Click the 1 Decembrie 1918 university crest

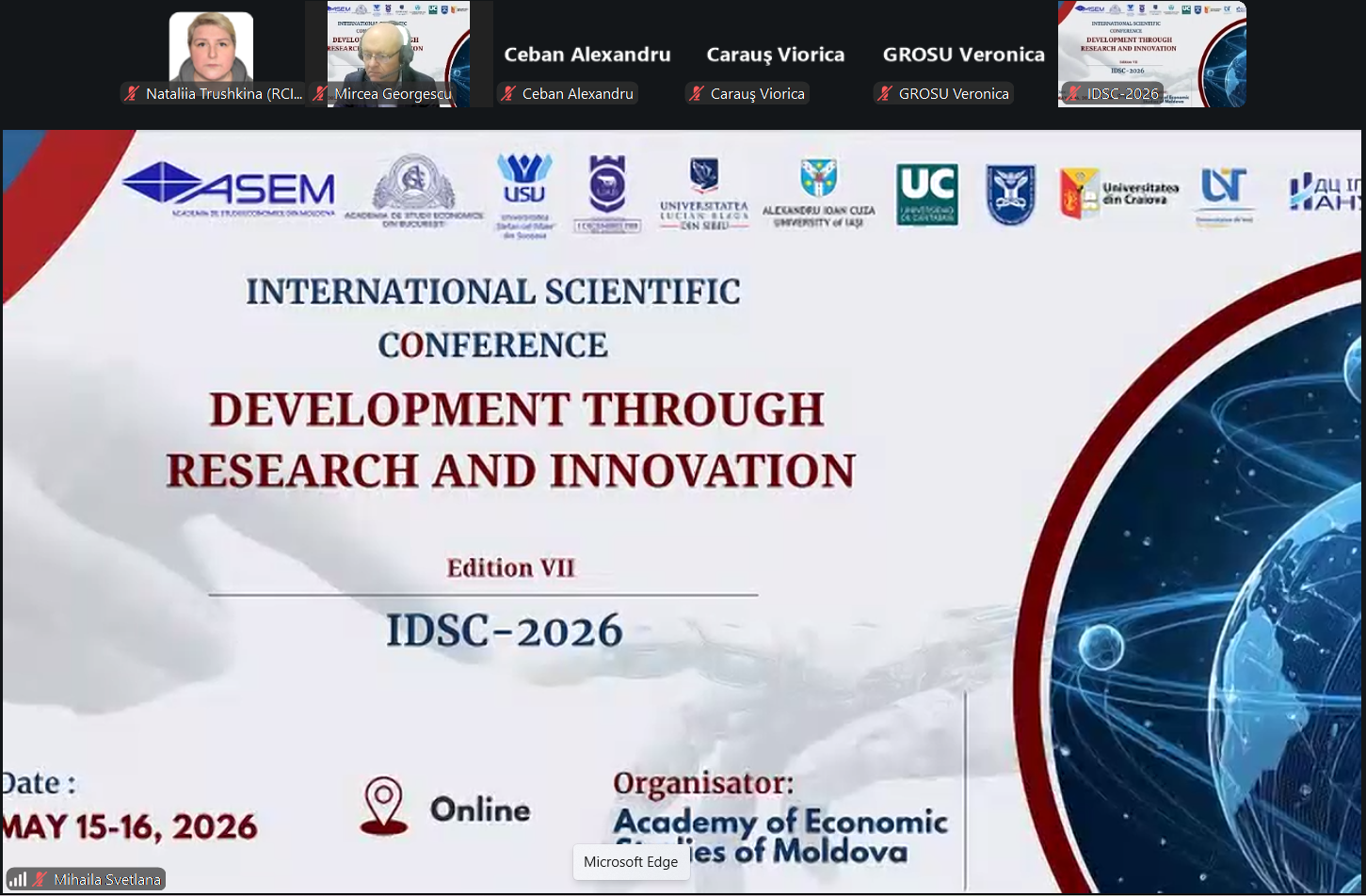(607, 193)
